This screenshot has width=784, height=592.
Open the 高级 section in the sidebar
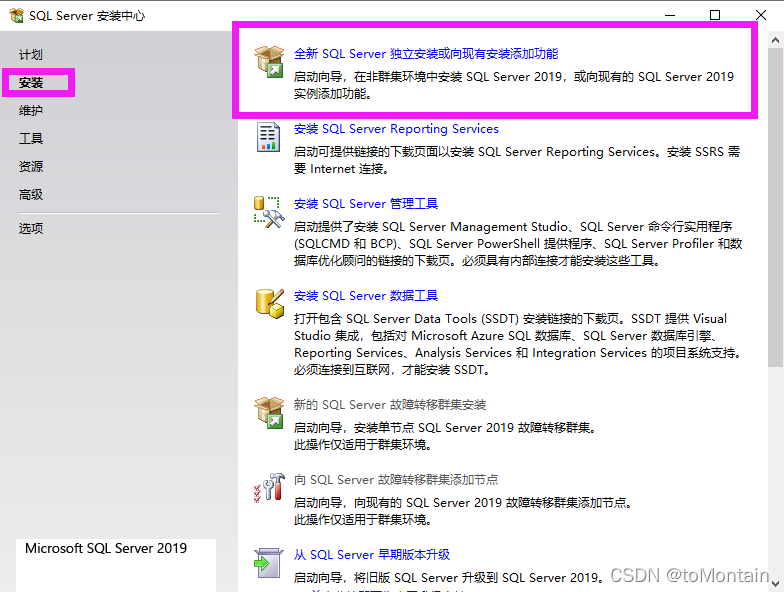pyautogui.click(x=31, y=194)
